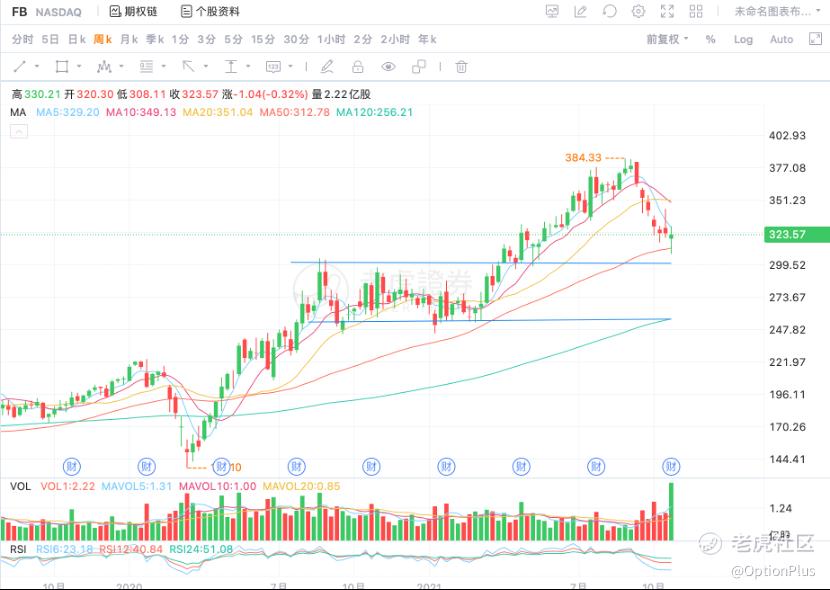This screenshot has width=830, height=590.
Task: Select the 1小时 interval
Action: pos(331,39)
